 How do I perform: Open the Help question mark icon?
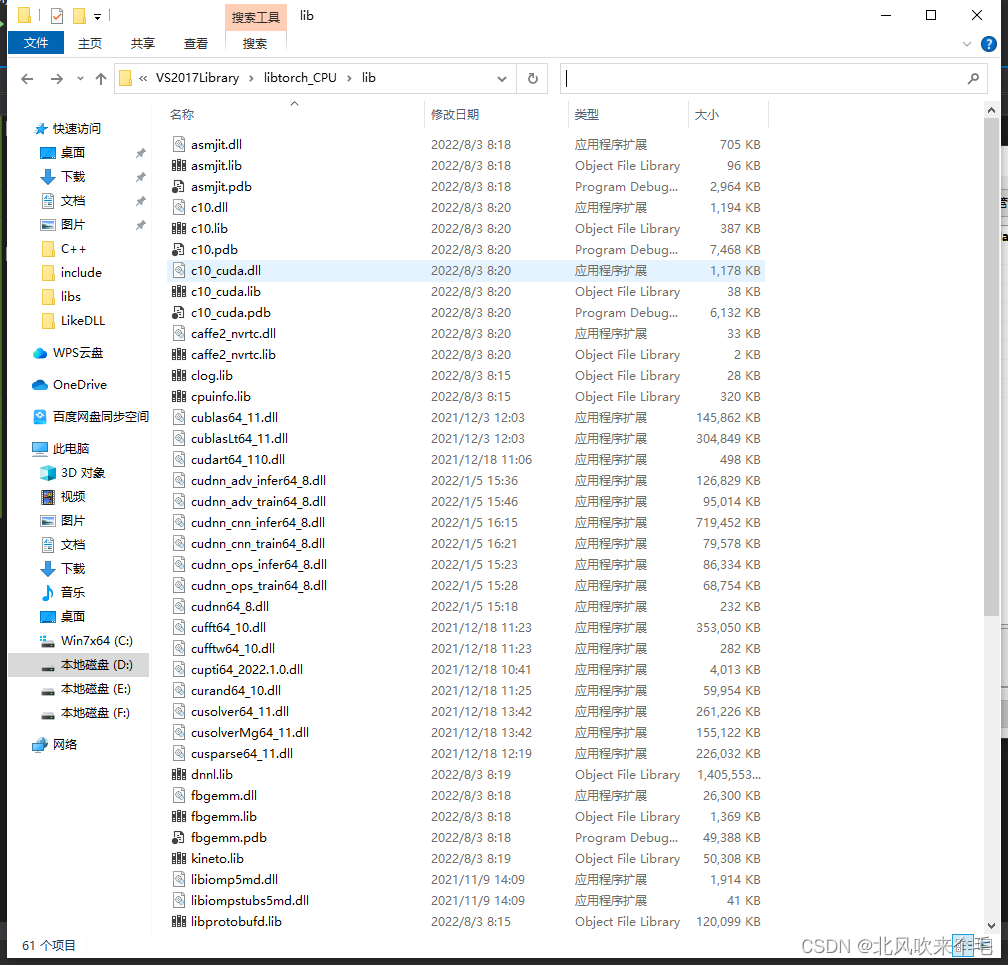pyautogui.click(x=989, y=44)
